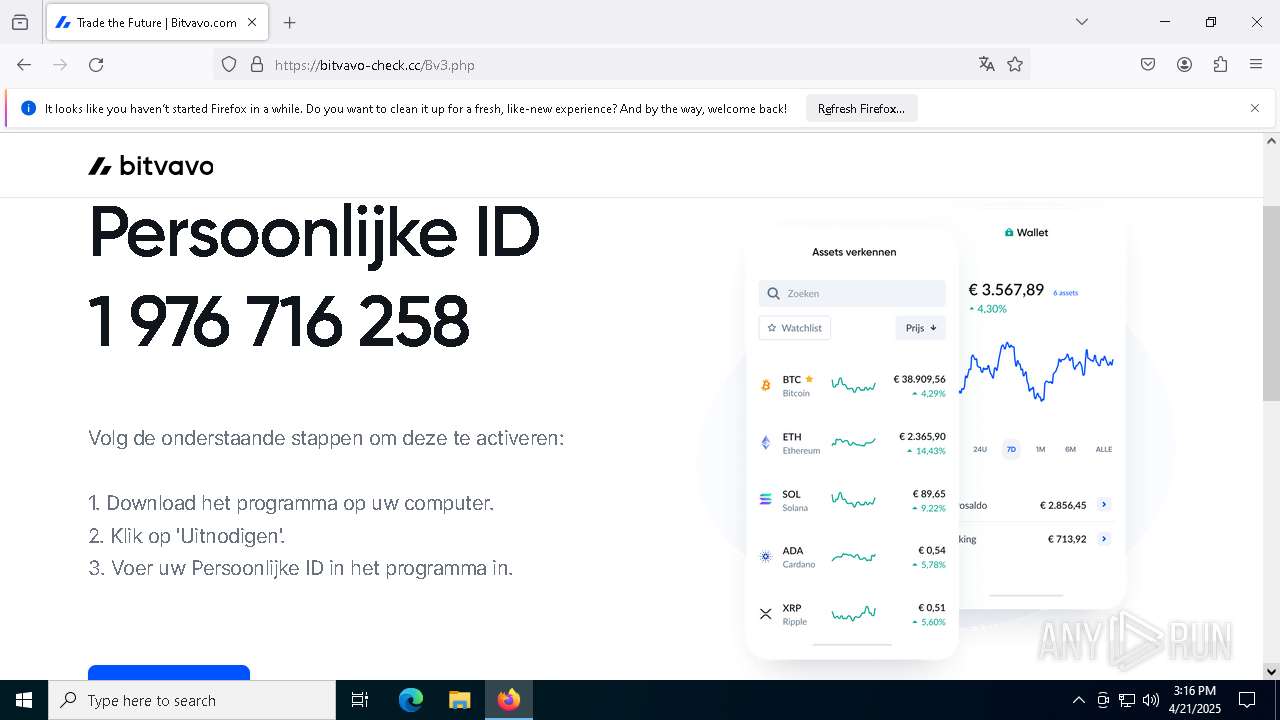
Task: Click the 3:16 PM clock
Action: pos(1194,691)
